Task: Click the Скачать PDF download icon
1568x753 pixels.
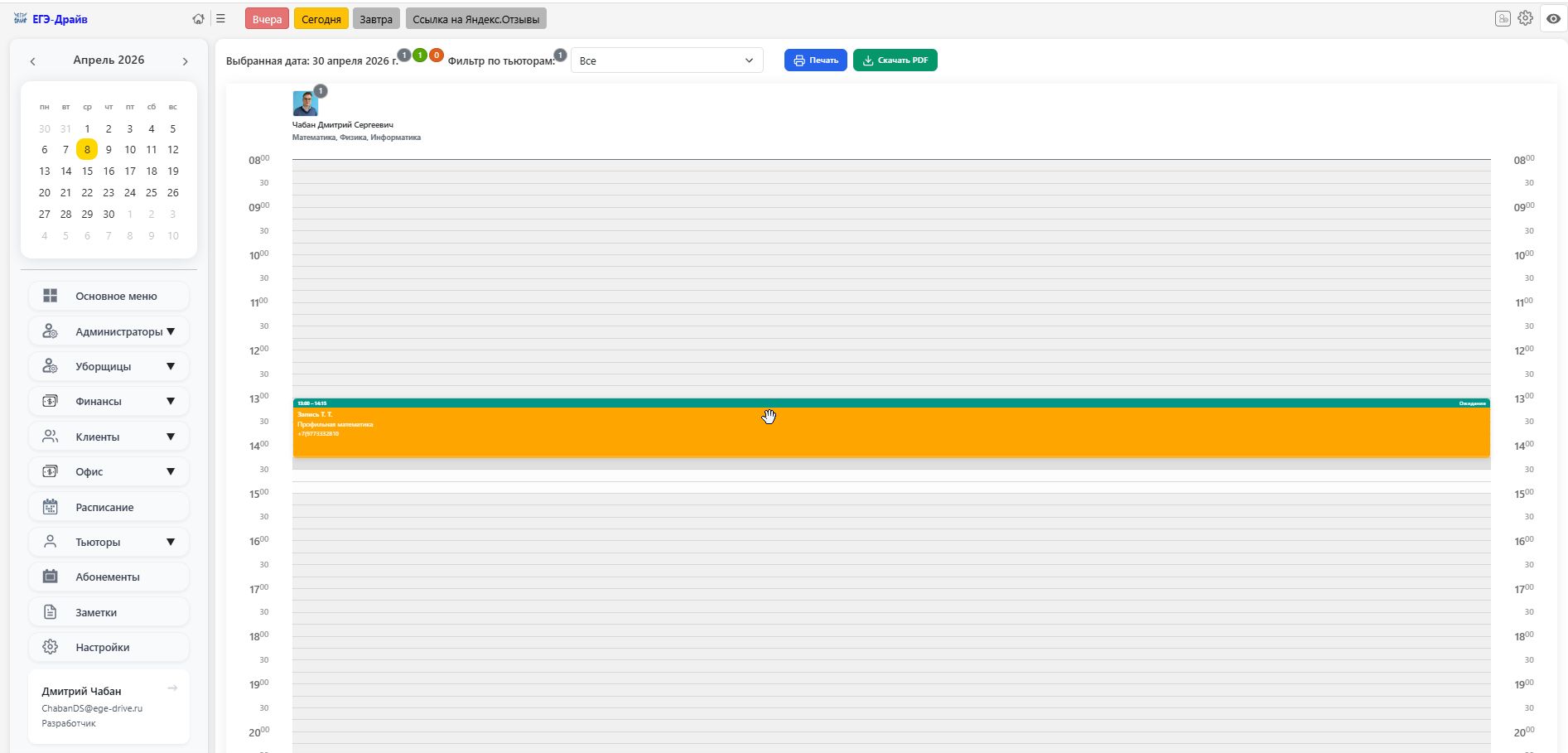Action: (867, 60)
